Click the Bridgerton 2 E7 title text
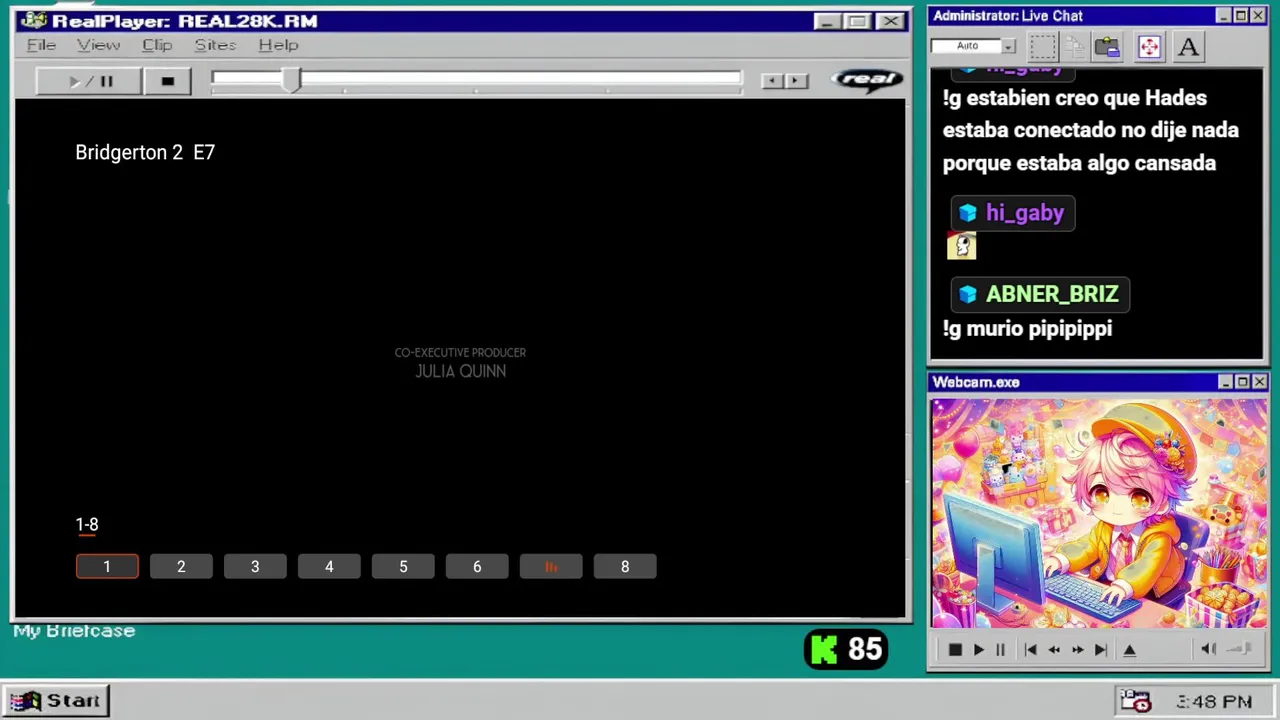This screenshot has width=1280, height=720. (x=145, y=152)
